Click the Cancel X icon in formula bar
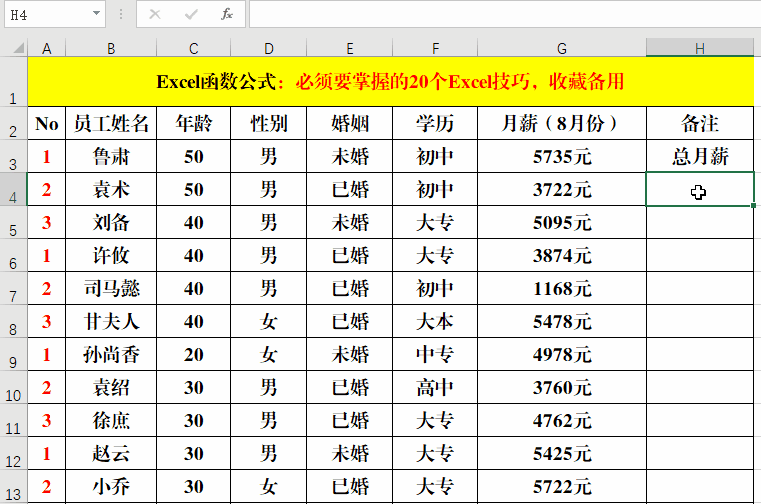The image size is (761, 504). pos(155,15)
